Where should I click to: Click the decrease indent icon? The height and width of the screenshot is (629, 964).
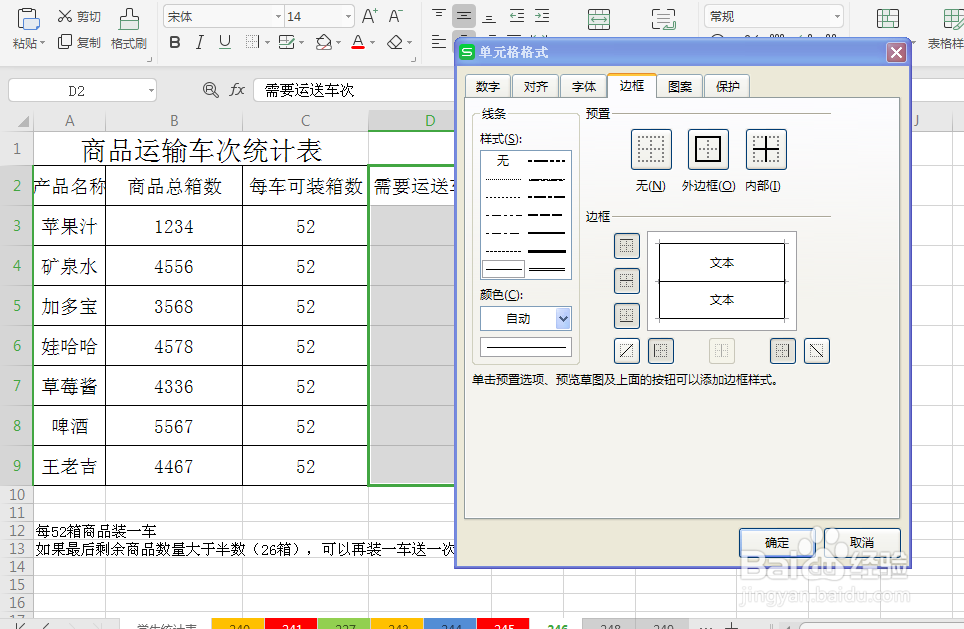517,16
